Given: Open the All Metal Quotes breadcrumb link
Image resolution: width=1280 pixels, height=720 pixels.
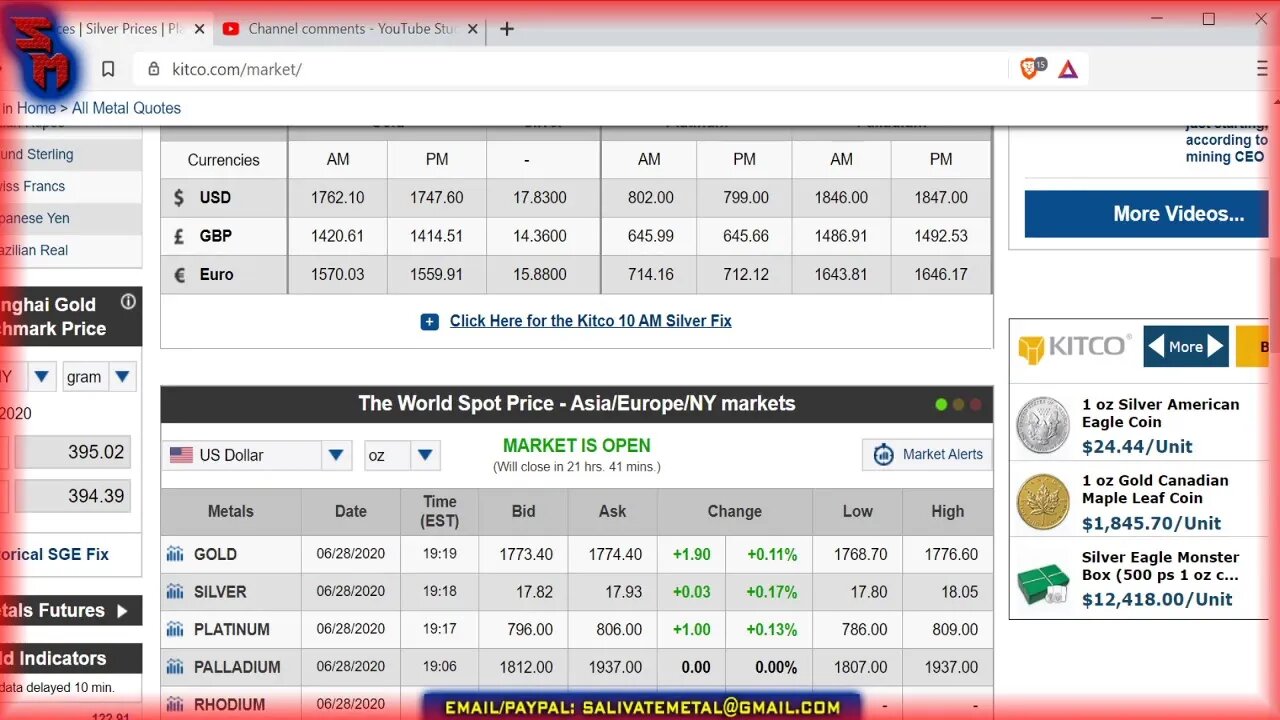Looking at the screenshot, I should click(126, 108).
